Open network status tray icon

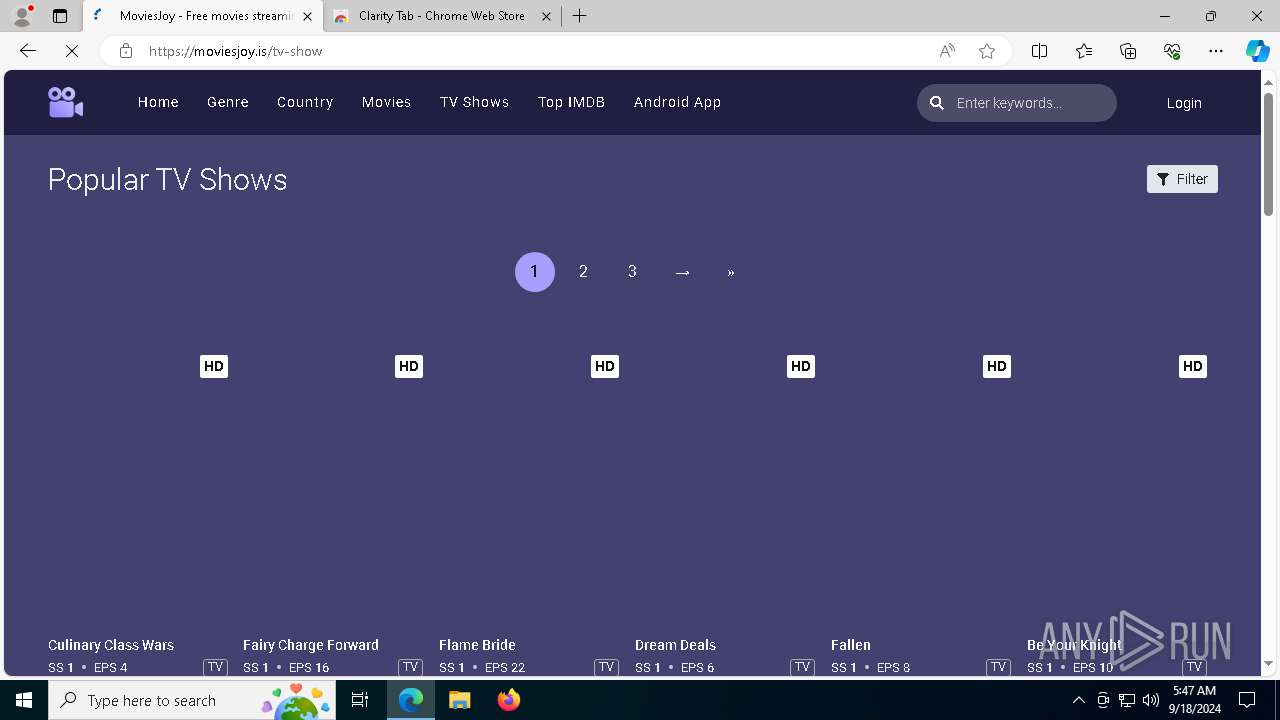click(x=1127, y=700)
